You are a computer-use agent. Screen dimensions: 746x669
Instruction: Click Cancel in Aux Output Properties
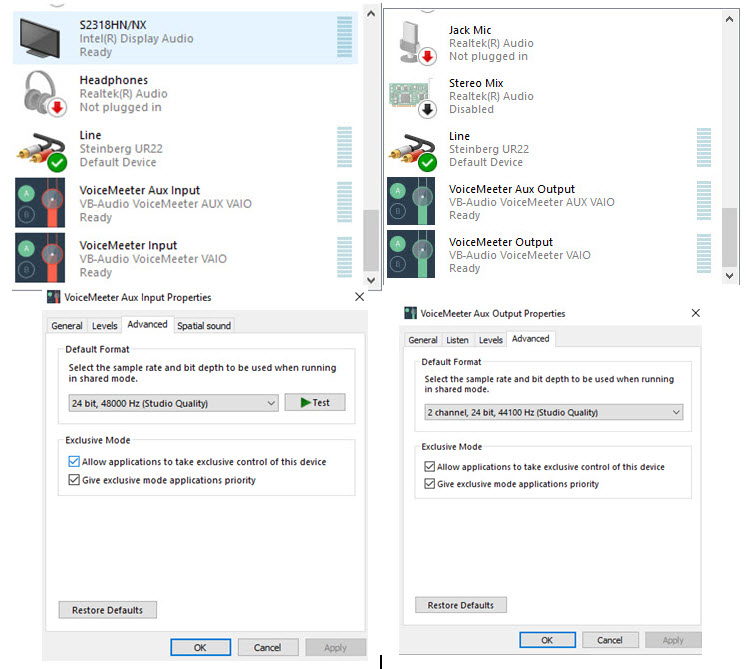tap(610, 640)
